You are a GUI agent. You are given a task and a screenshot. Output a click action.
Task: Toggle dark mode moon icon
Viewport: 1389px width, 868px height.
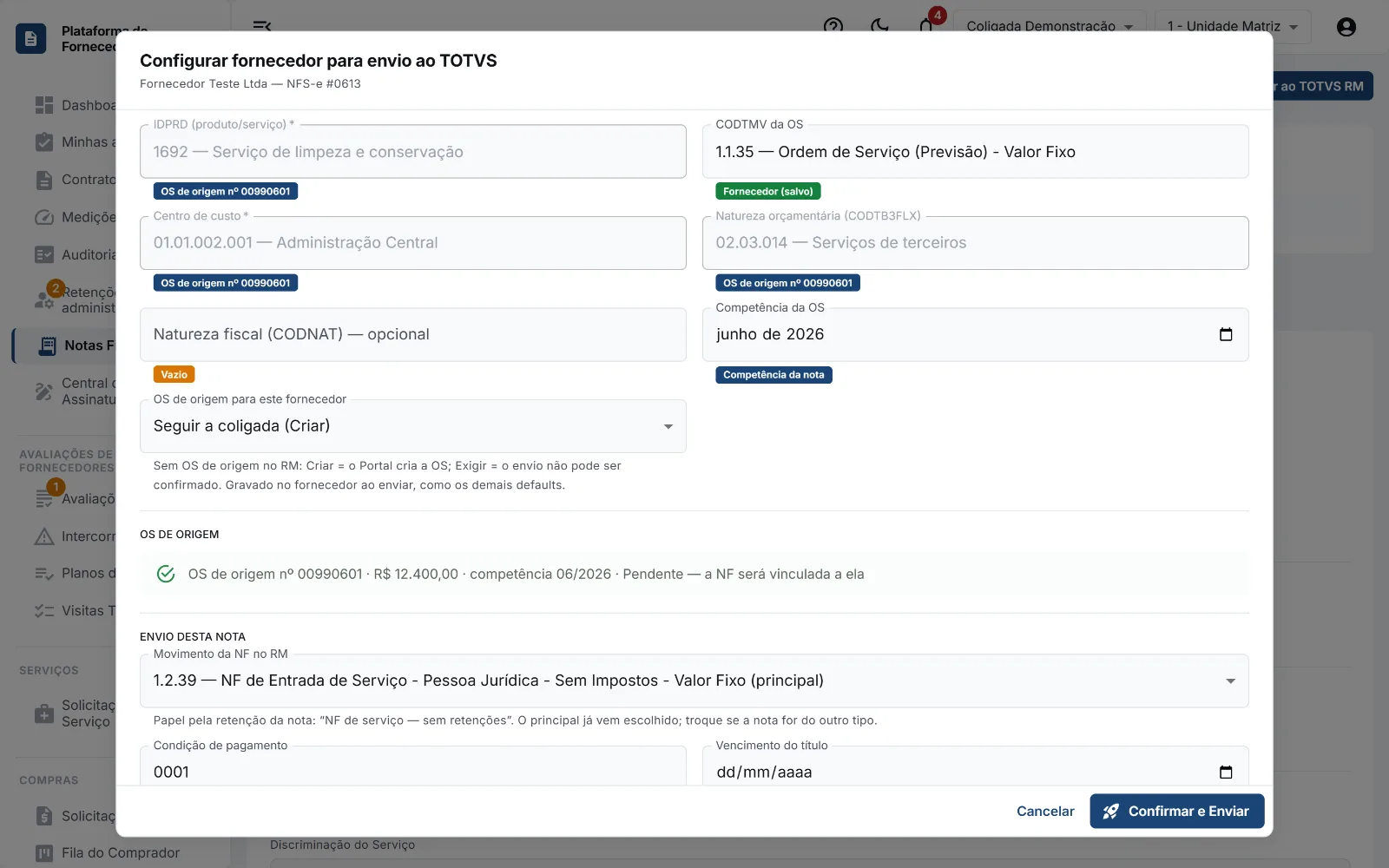(879, 26)
